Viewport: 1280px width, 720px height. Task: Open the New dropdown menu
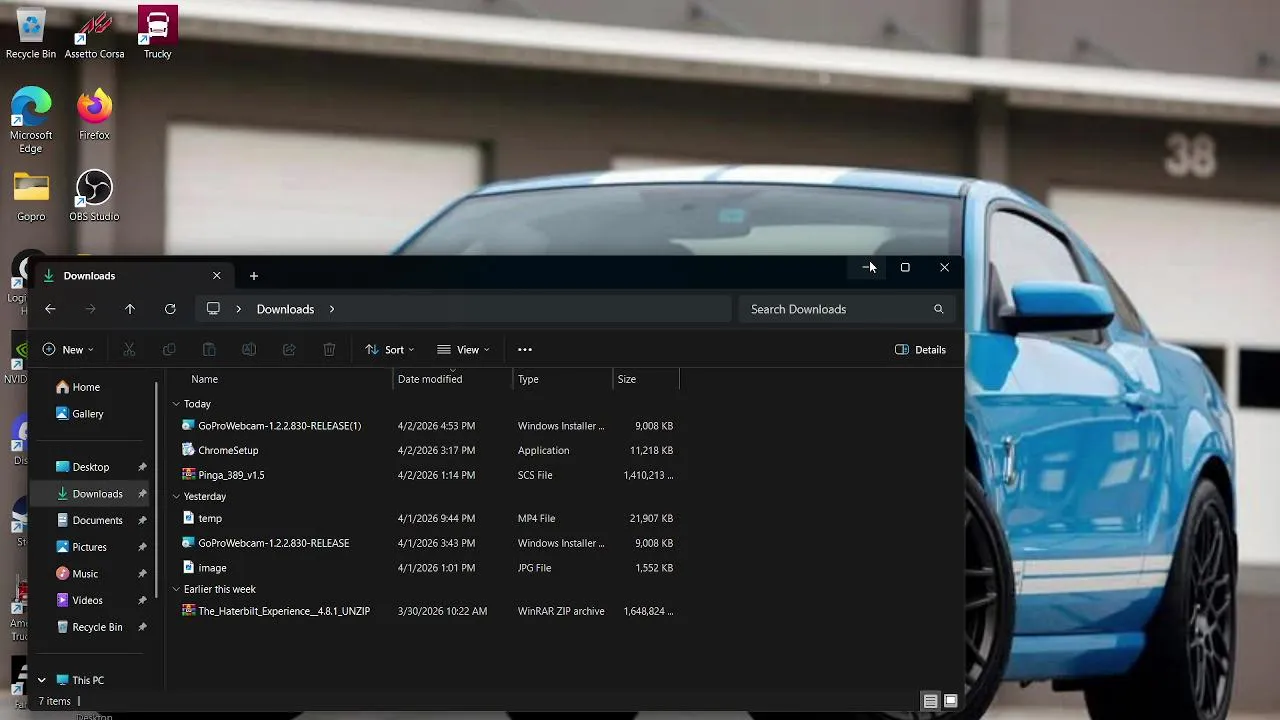click(68, 350)
